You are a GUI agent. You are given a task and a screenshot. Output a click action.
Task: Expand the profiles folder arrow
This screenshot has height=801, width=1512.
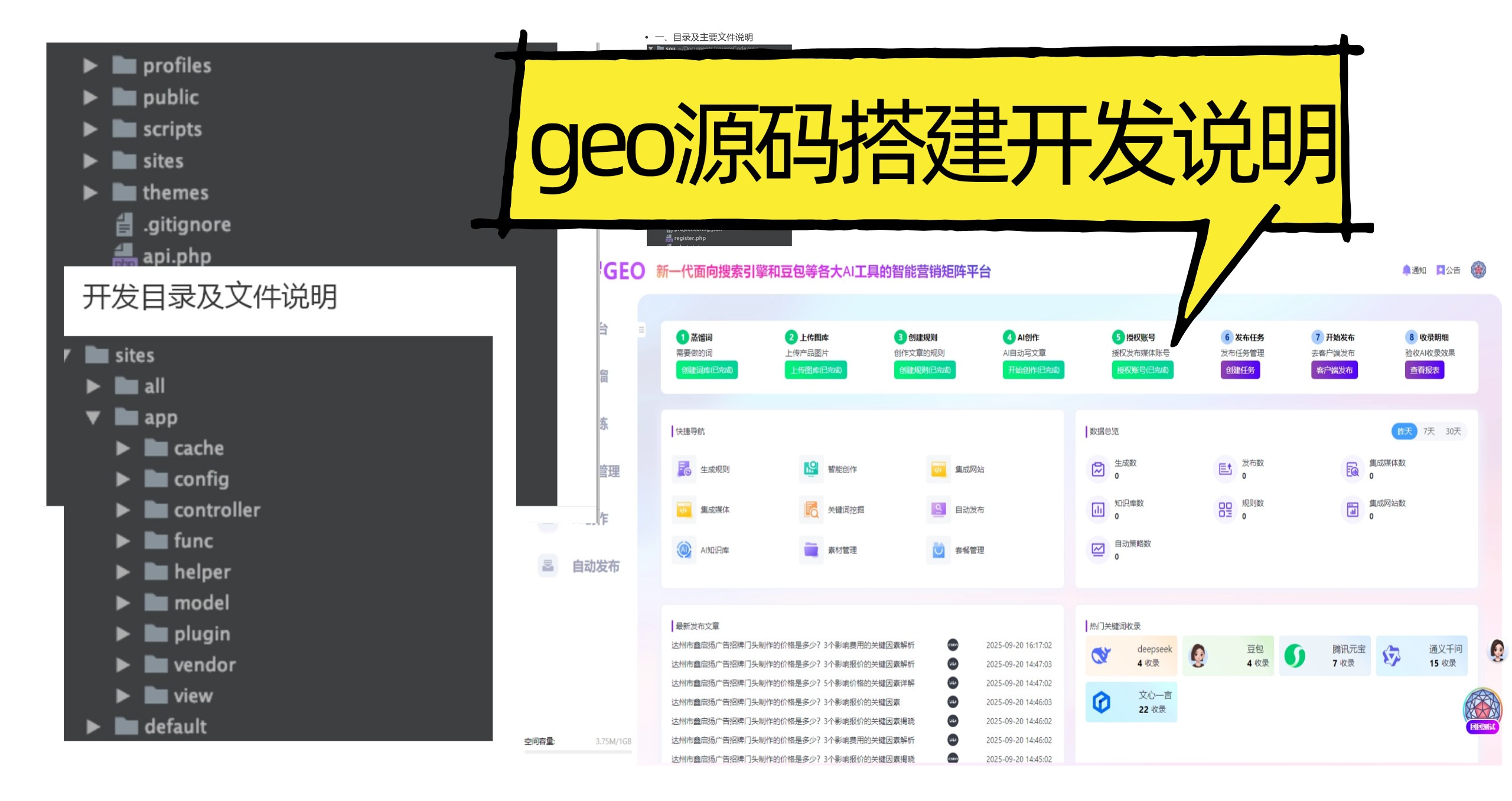(90, 66)
